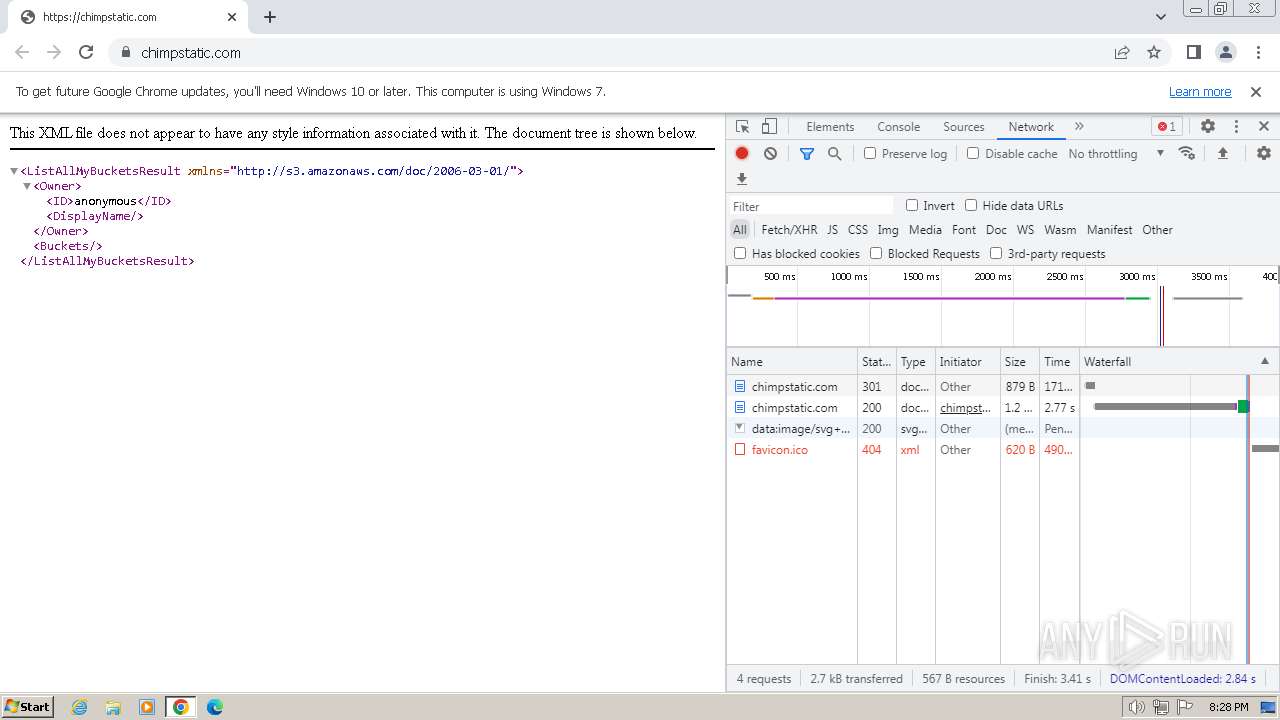Toggle the device toolbar icon
1280x720 pixels.
coord(769,127)
